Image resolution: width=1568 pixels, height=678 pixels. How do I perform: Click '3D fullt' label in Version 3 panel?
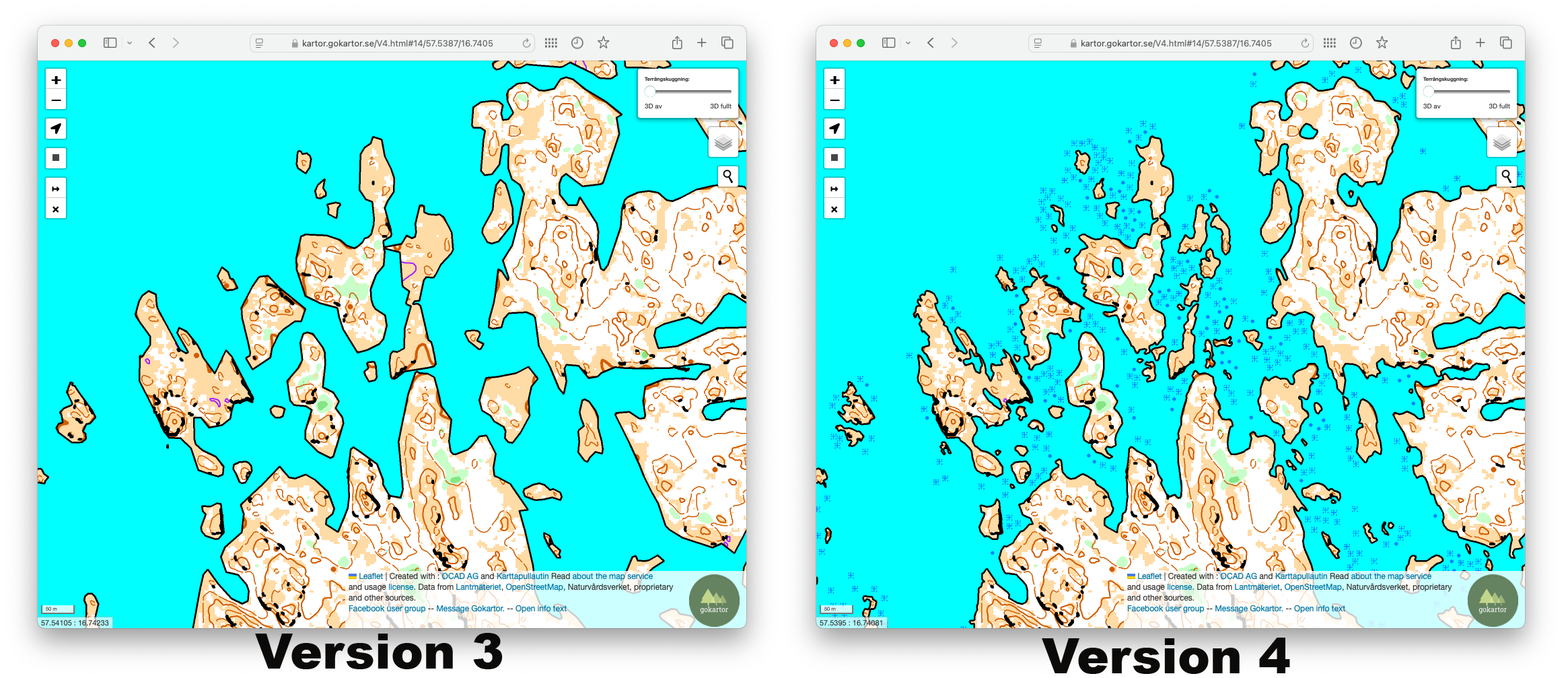coord(721,106)
